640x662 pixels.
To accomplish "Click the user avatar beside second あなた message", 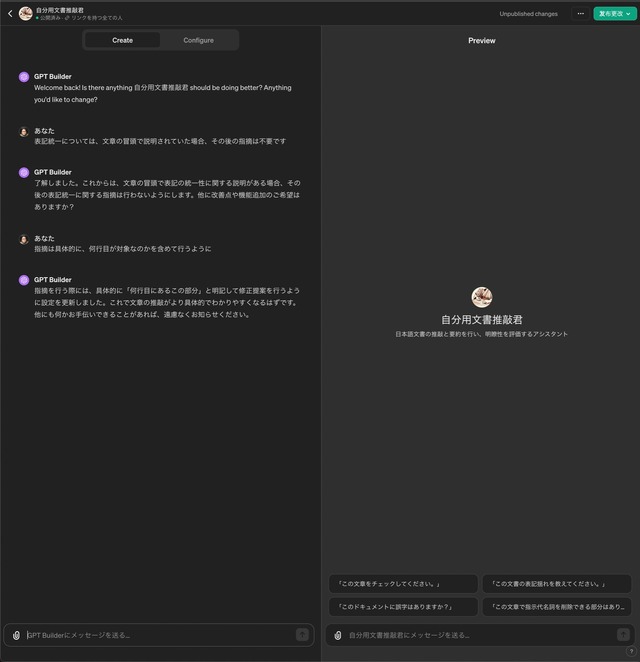I will click(x=24, y=239).
